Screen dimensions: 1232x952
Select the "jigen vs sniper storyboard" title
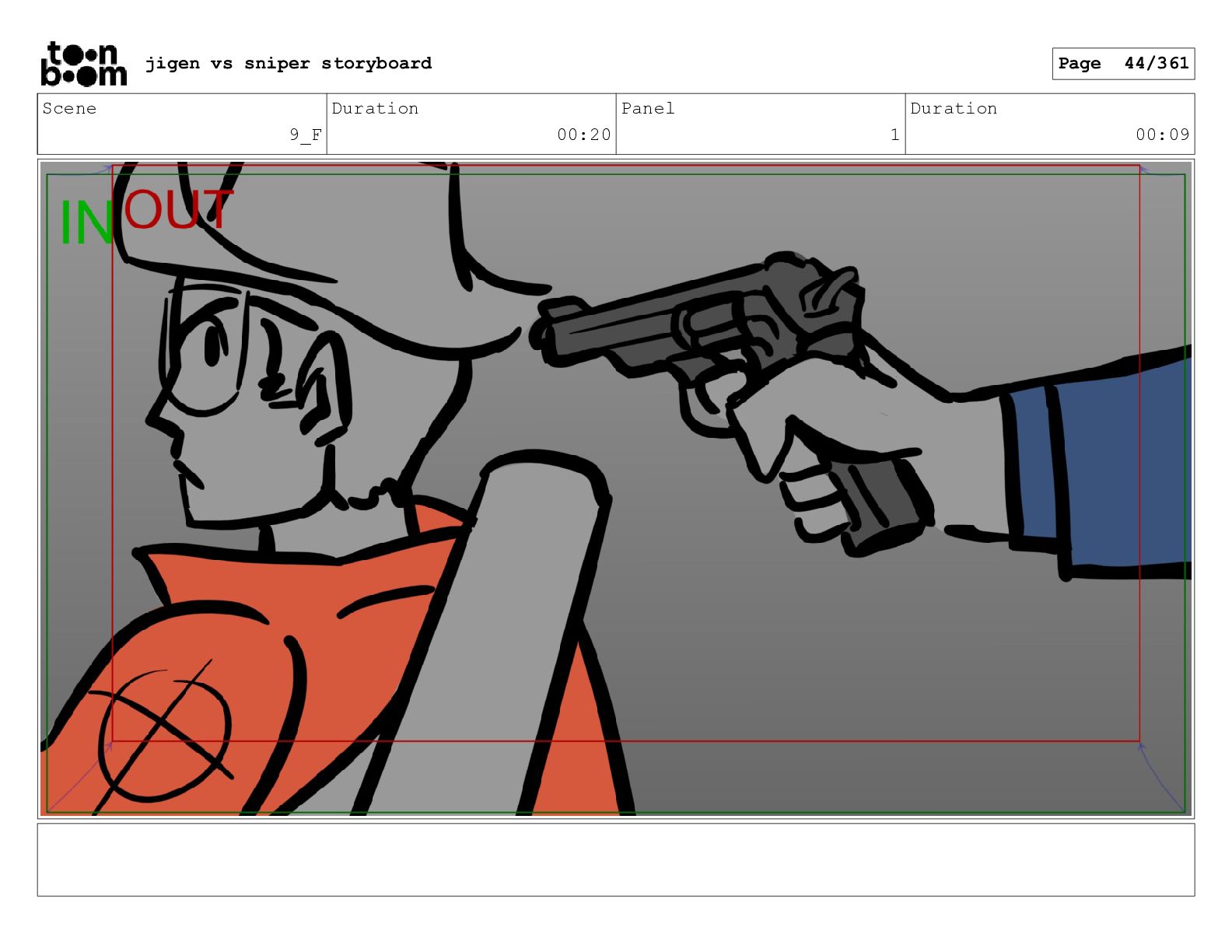tap(289, 63)
